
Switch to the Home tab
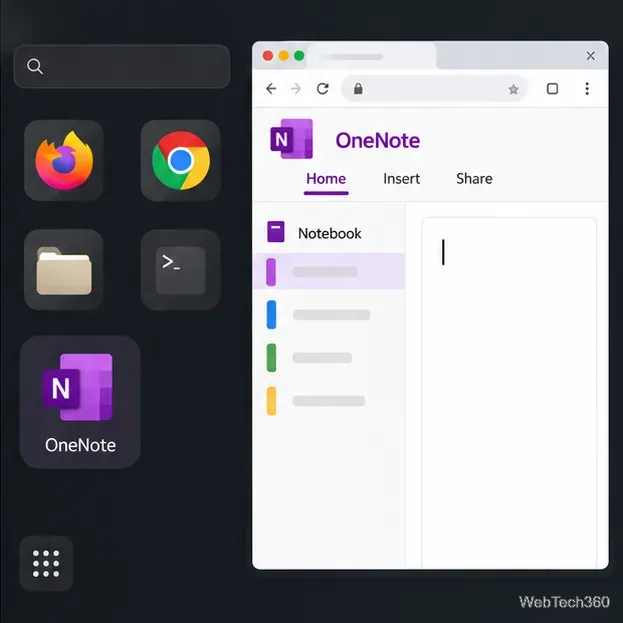[x=326, y=179]
